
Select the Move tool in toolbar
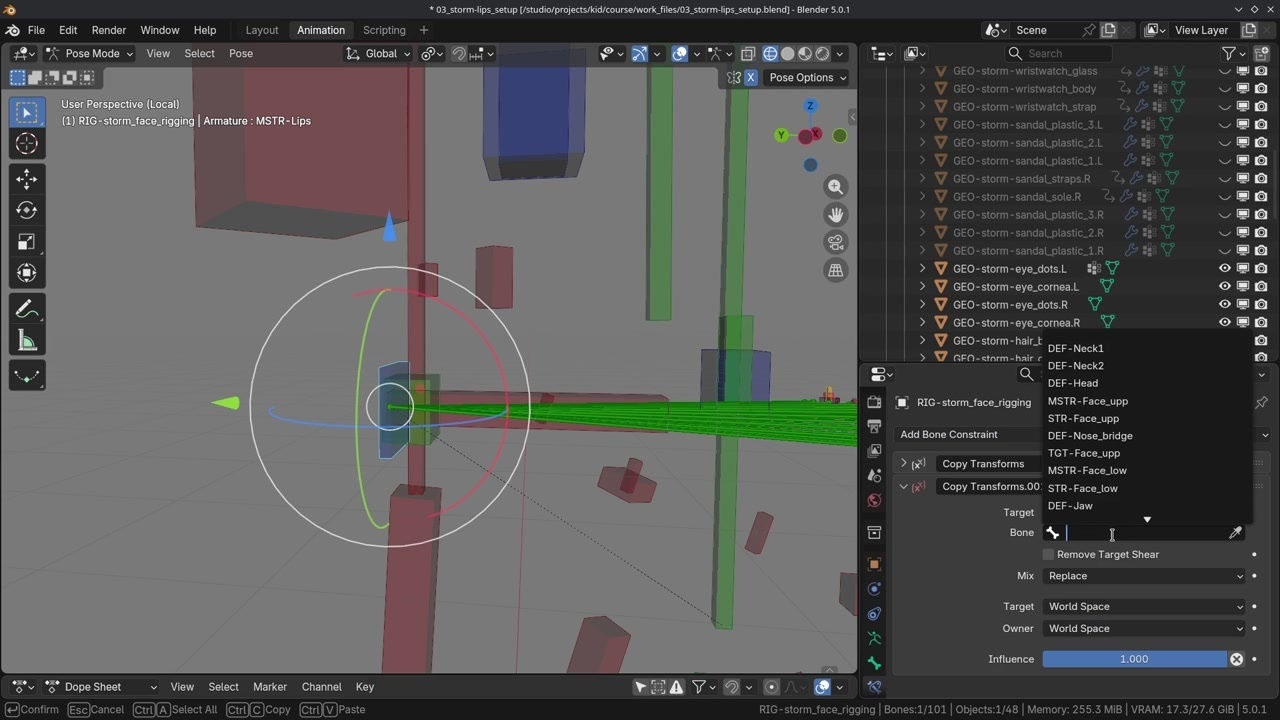tap(27, 179)
